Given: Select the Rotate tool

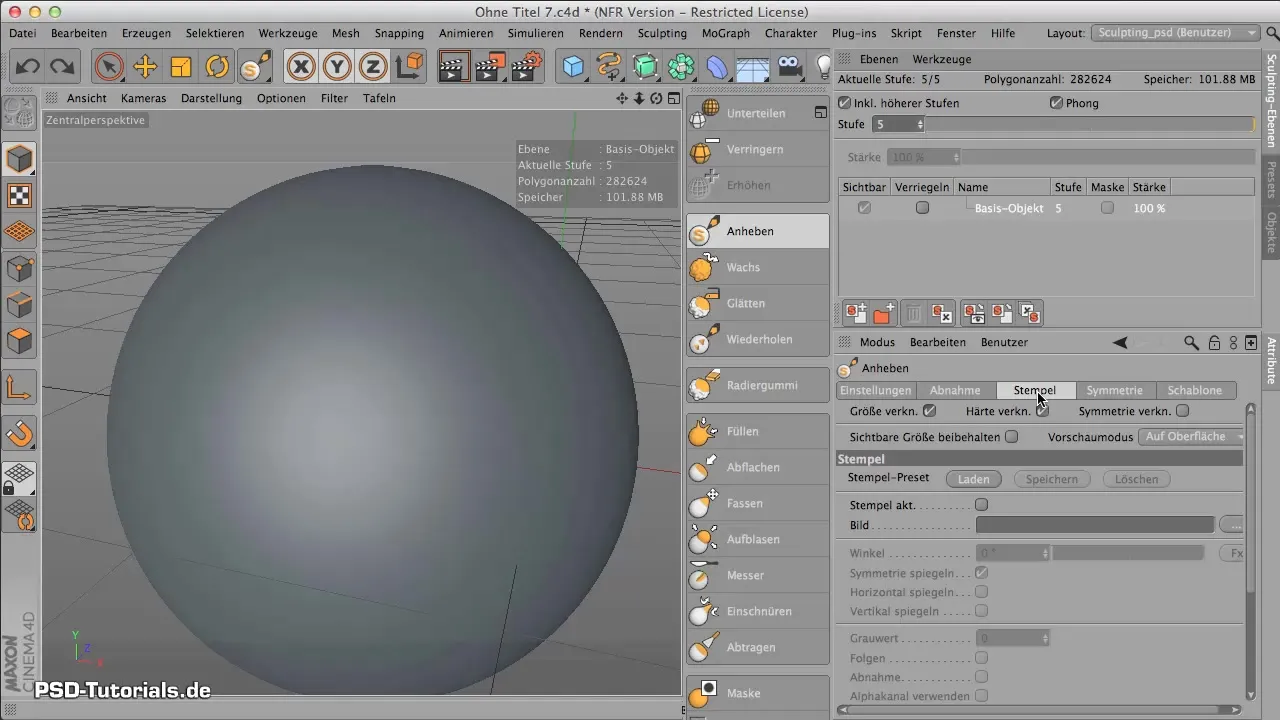Looking at the screenshot, I should (x=217, y=67).
